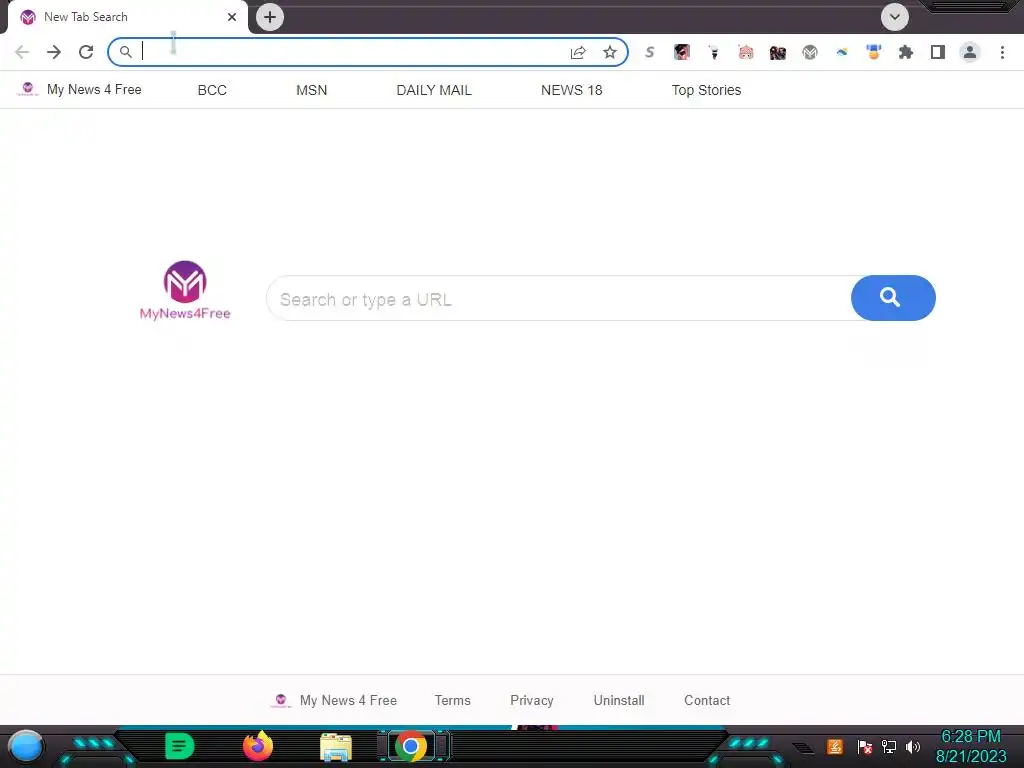Open the pink character extension icon
This screenshot has height=768, width=1024.
click(746, 52)
